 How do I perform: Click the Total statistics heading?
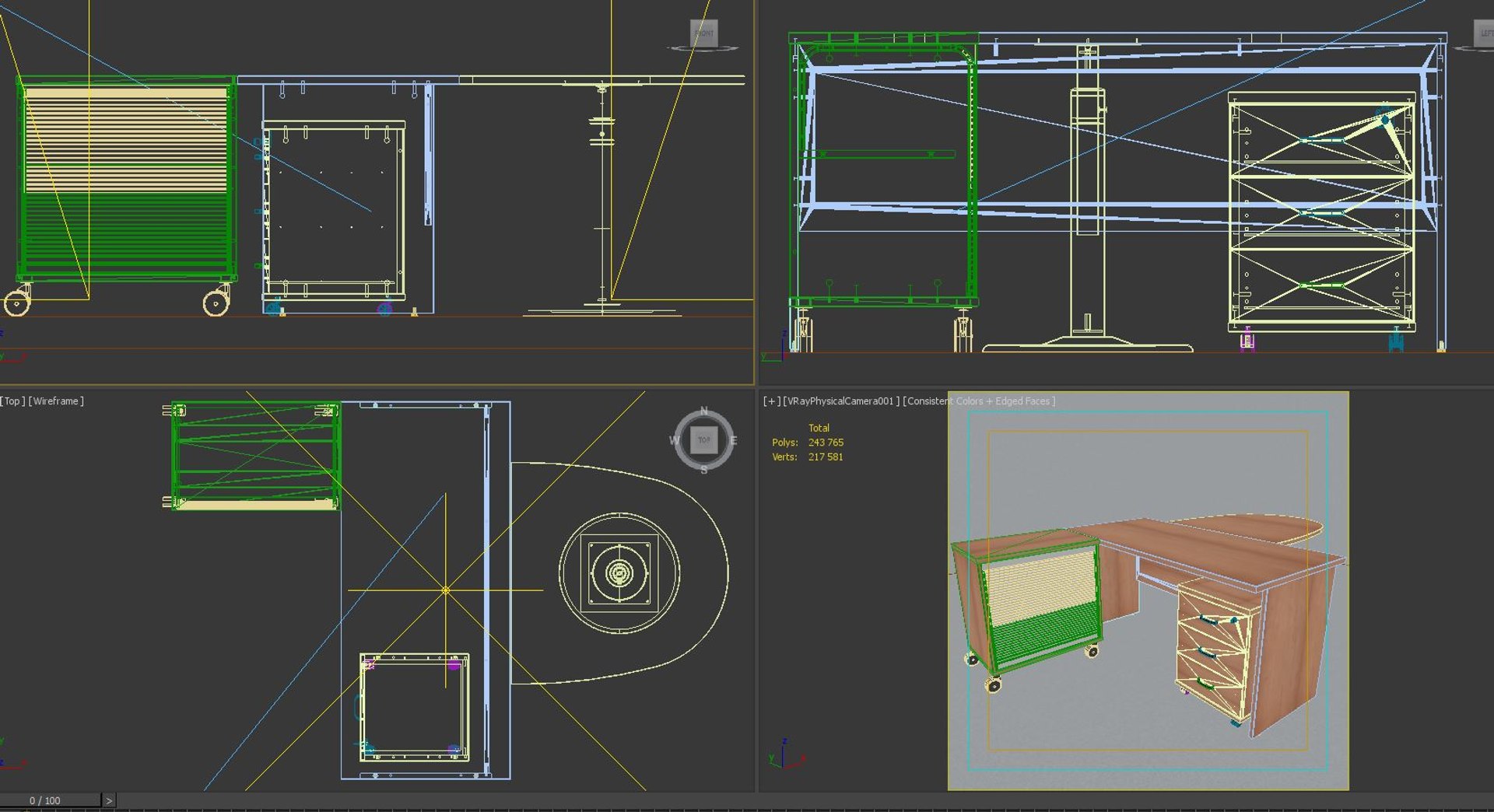819,428
